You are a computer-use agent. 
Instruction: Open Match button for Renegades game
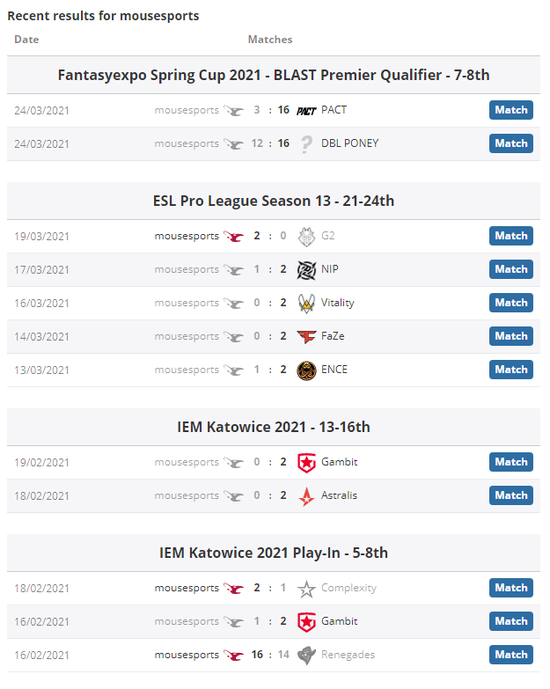pyautogui.click(x=511, y=655)
